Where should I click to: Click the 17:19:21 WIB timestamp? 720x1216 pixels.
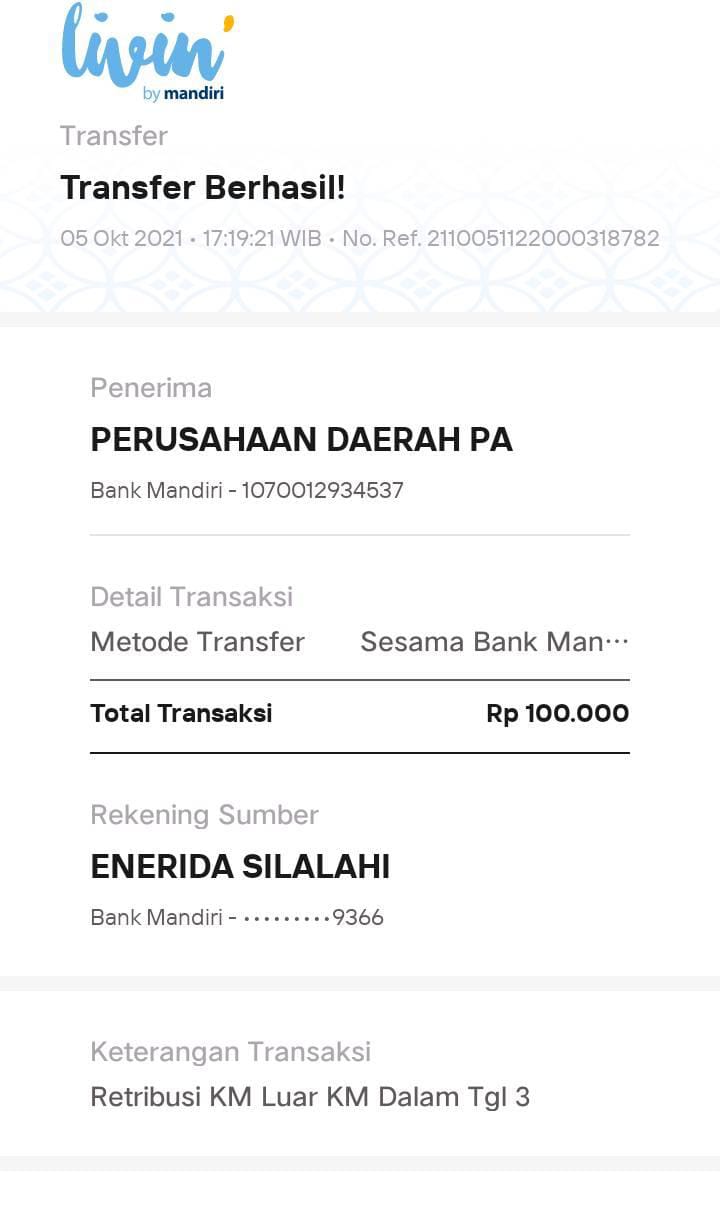(262, 239)
